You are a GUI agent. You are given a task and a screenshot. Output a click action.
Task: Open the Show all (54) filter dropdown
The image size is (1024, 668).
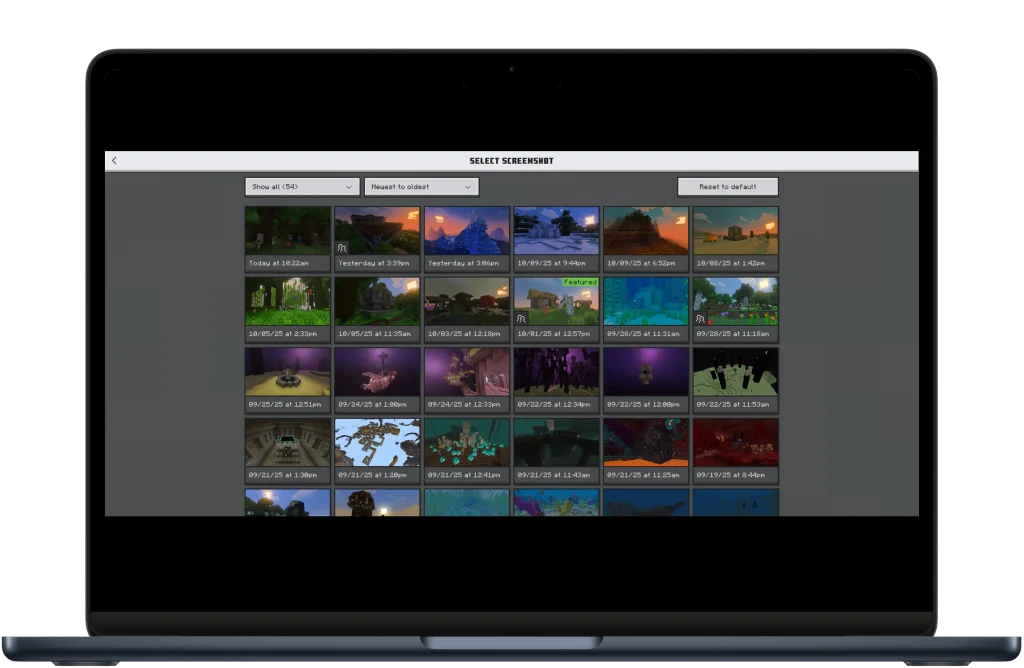302,187
